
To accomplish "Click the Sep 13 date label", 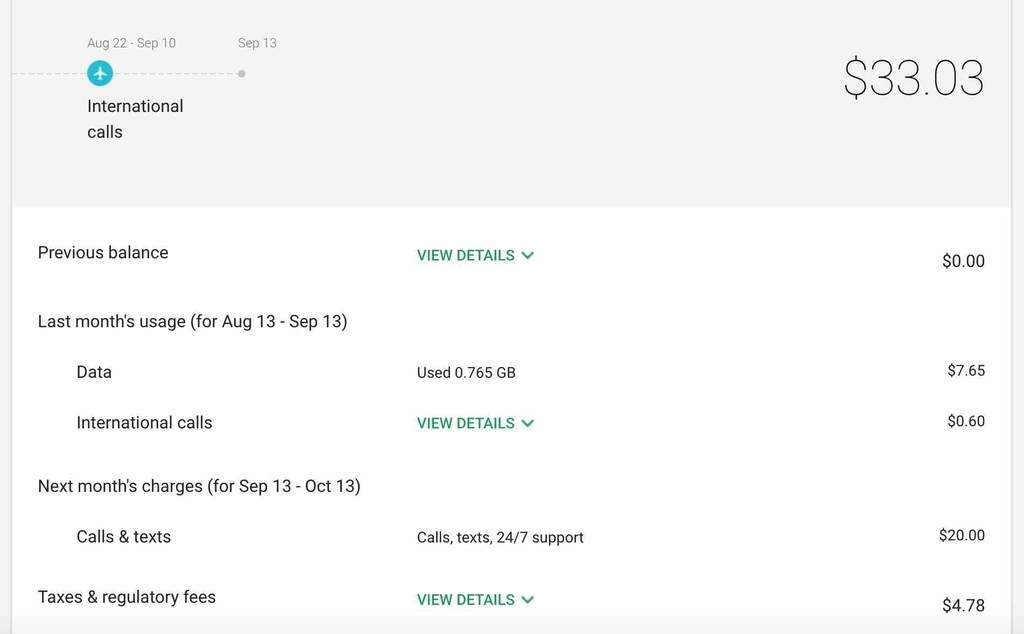I will click(x=257, y=43).
